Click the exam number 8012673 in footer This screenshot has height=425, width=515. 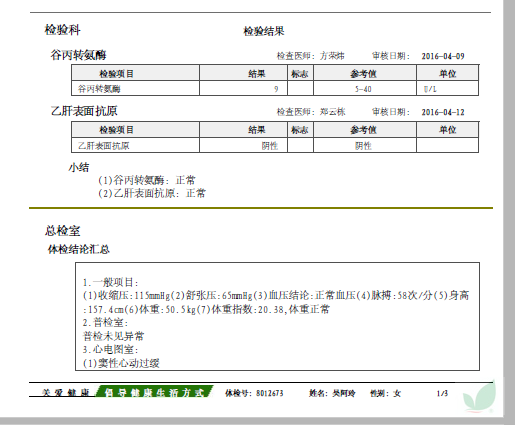(x=270, y=393)
